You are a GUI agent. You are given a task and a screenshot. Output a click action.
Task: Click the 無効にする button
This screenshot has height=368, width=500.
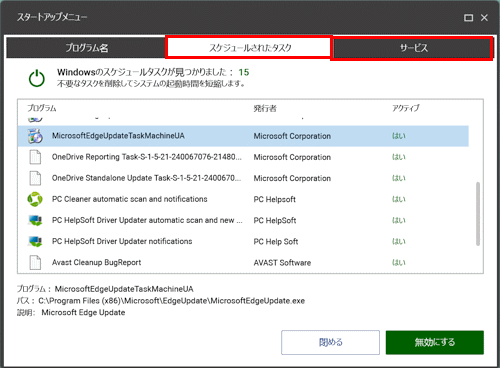pos(435,342)
